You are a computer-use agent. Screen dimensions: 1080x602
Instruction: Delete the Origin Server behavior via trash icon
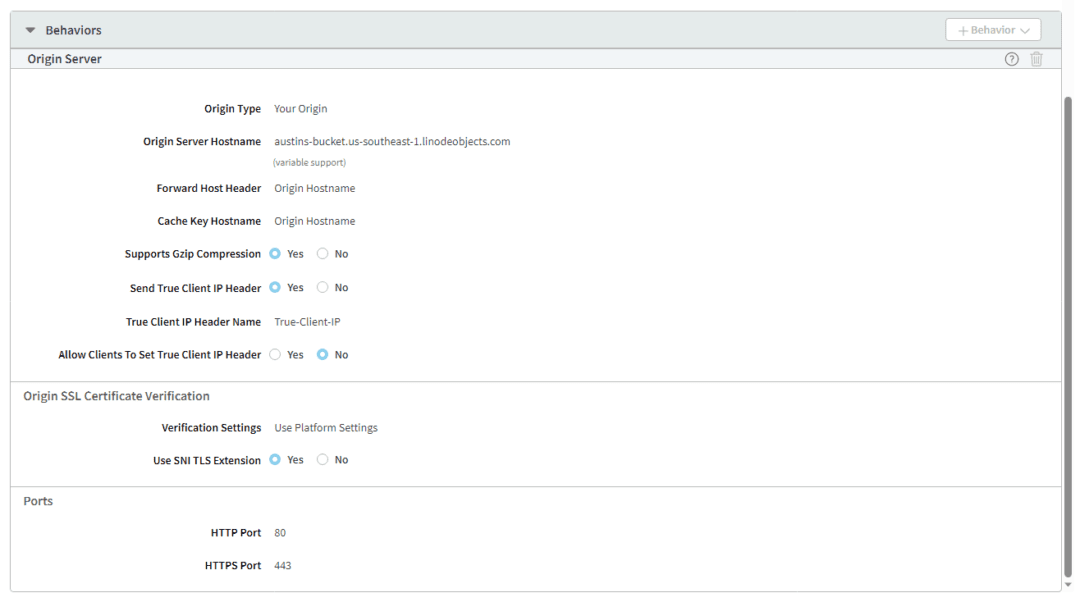[1036, 59]
